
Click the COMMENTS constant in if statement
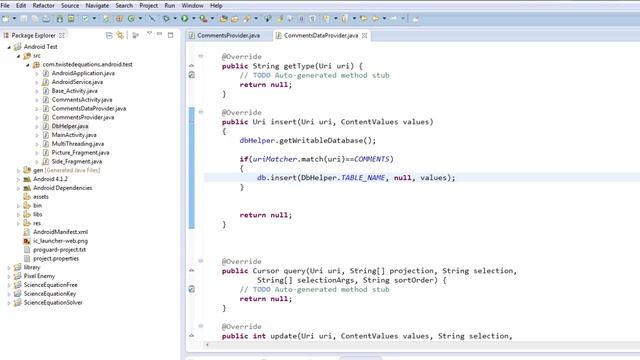point(372,159)
